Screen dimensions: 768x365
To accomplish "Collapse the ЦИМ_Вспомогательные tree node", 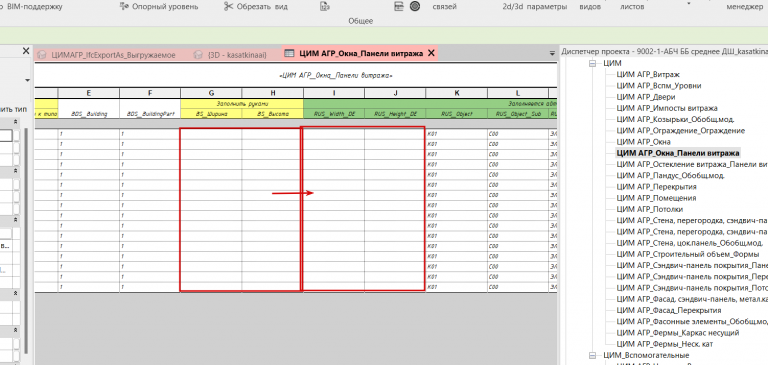I will [x=593, y=355].
